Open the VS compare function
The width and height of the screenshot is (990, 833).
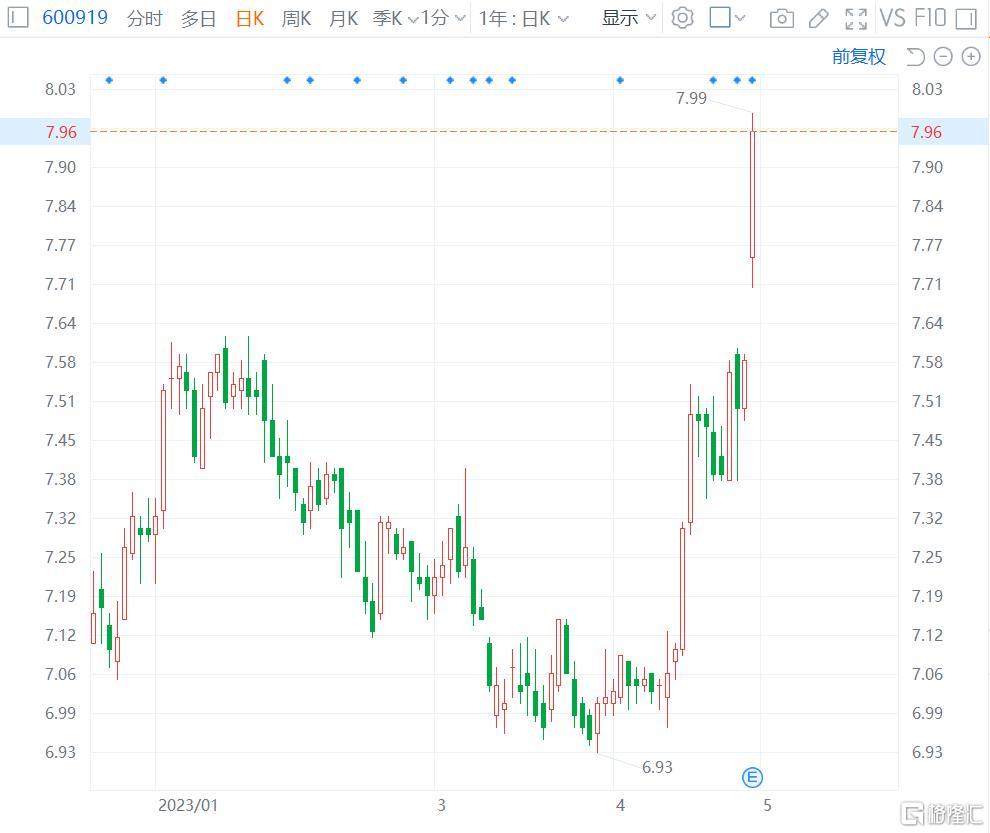(x=892, y=18)
